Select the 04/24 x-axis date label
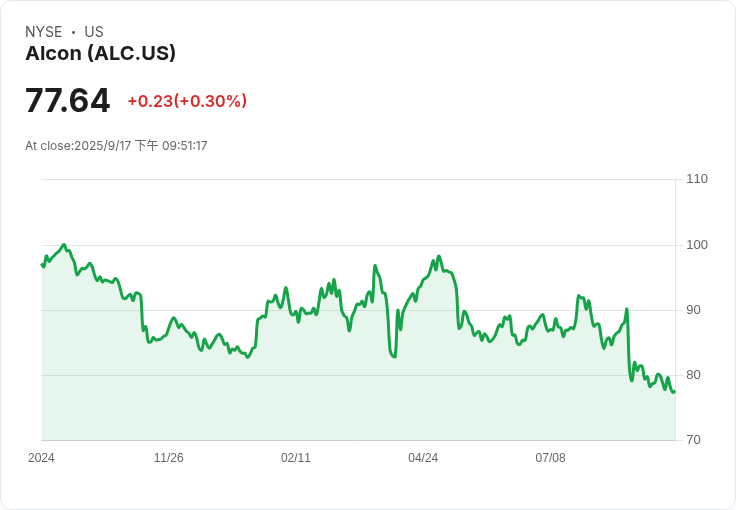Image resolution: width=736 pixels, height=510 pixels. (423, 458)
